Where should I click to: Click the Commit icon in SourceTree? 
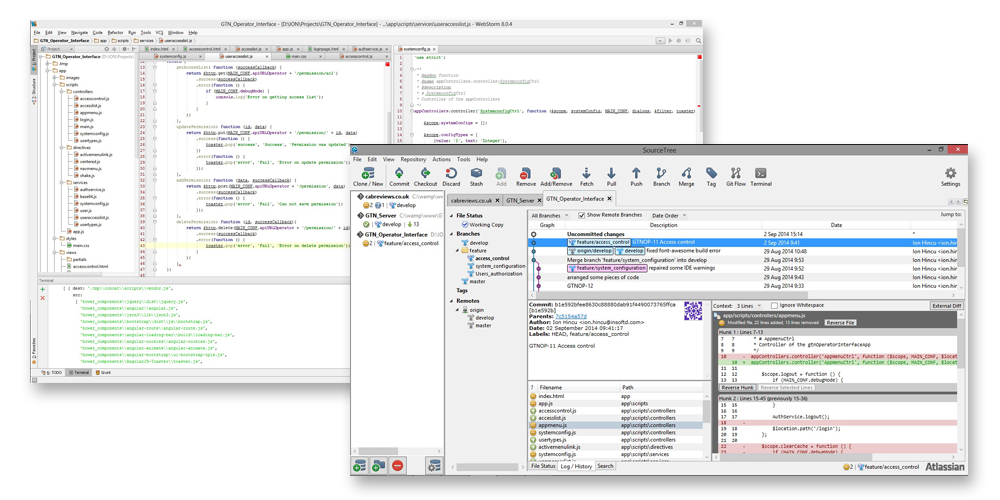399,177
